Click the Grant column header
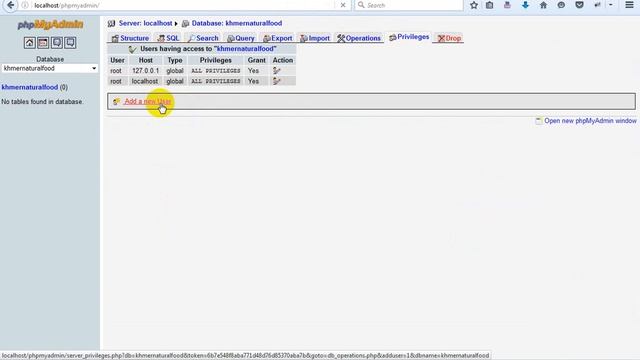 (x=256, y=60)
